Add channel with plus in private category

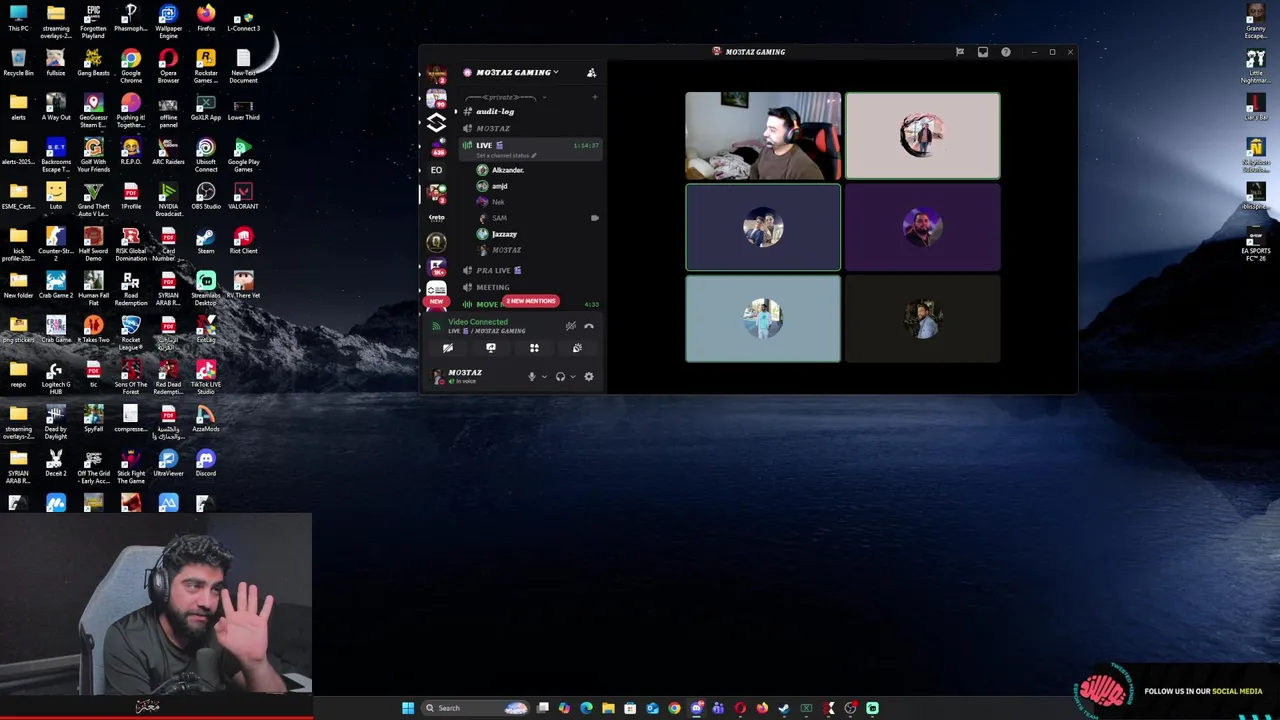click(594, 97)
